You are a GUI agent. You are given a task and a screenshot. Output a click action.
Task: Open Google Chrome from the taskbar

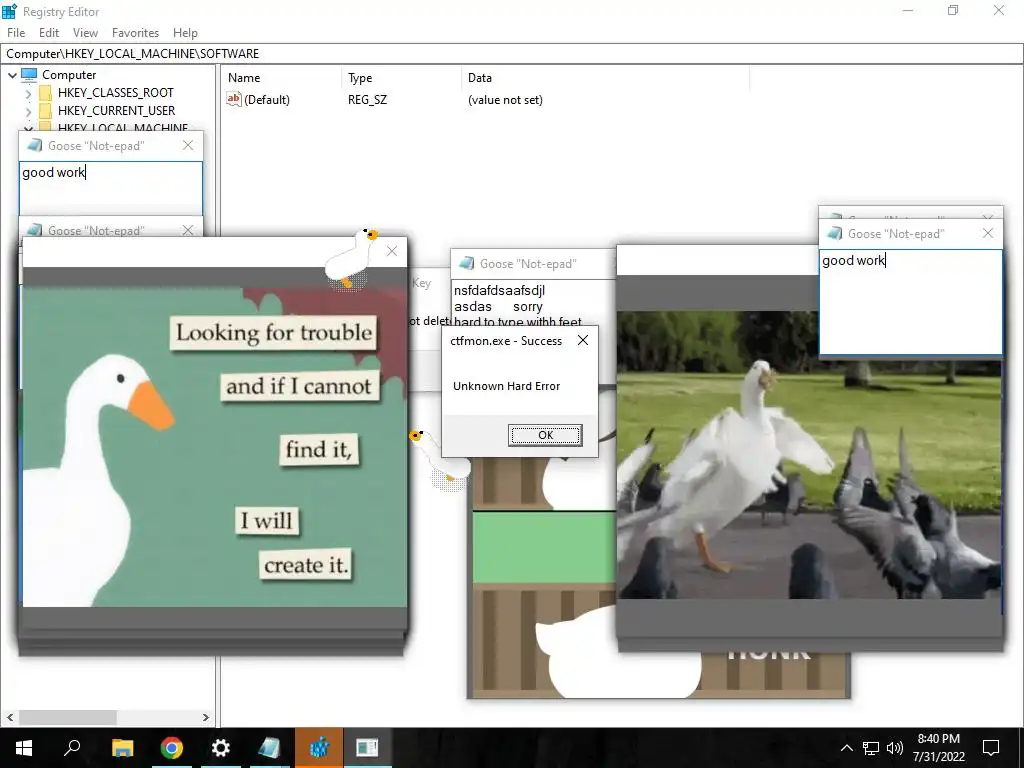[x=171, y=748]
